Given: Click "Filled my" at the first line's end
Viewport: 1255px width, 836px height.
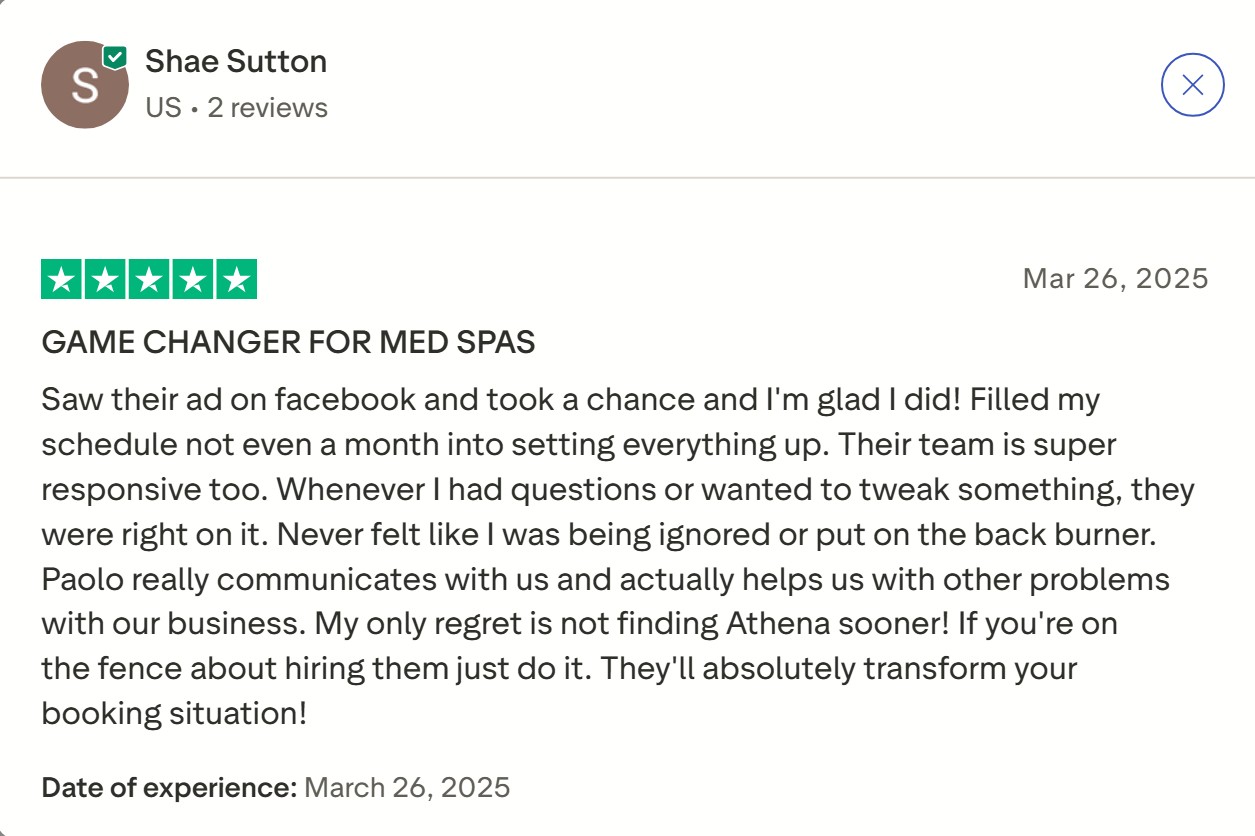Looking at the screenshot, I should coord(1033,400).
